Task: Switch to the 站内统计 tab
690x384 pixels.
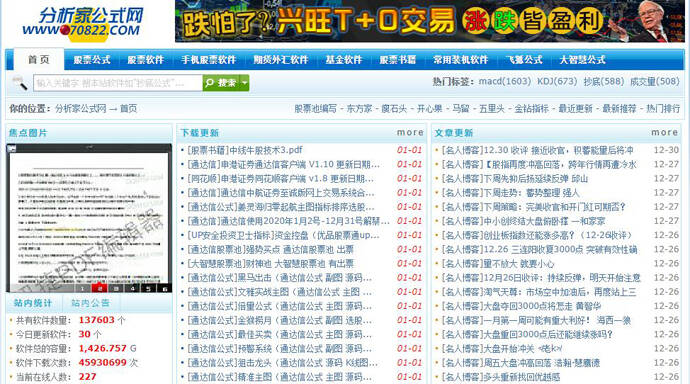Action: pos(33,303)
